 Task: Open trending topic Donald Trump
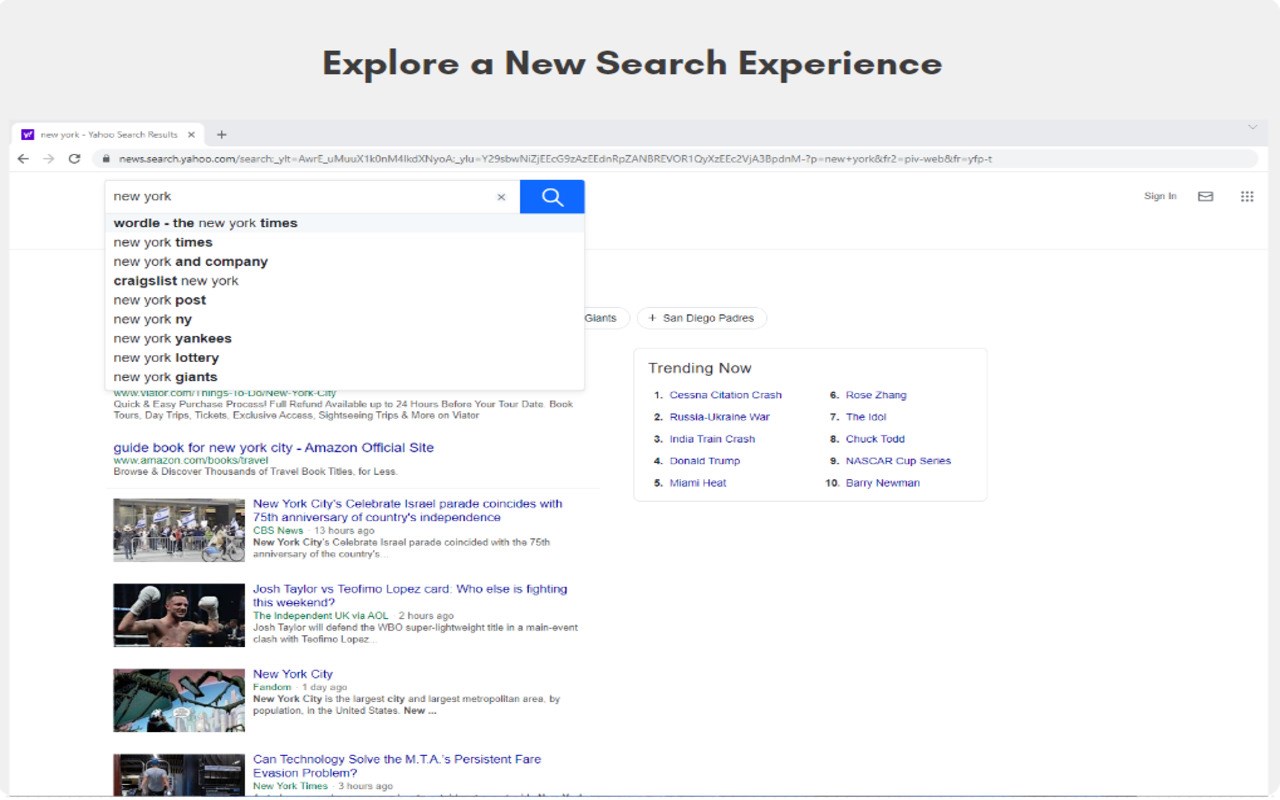pyautogui.click(x=704, y=461)
